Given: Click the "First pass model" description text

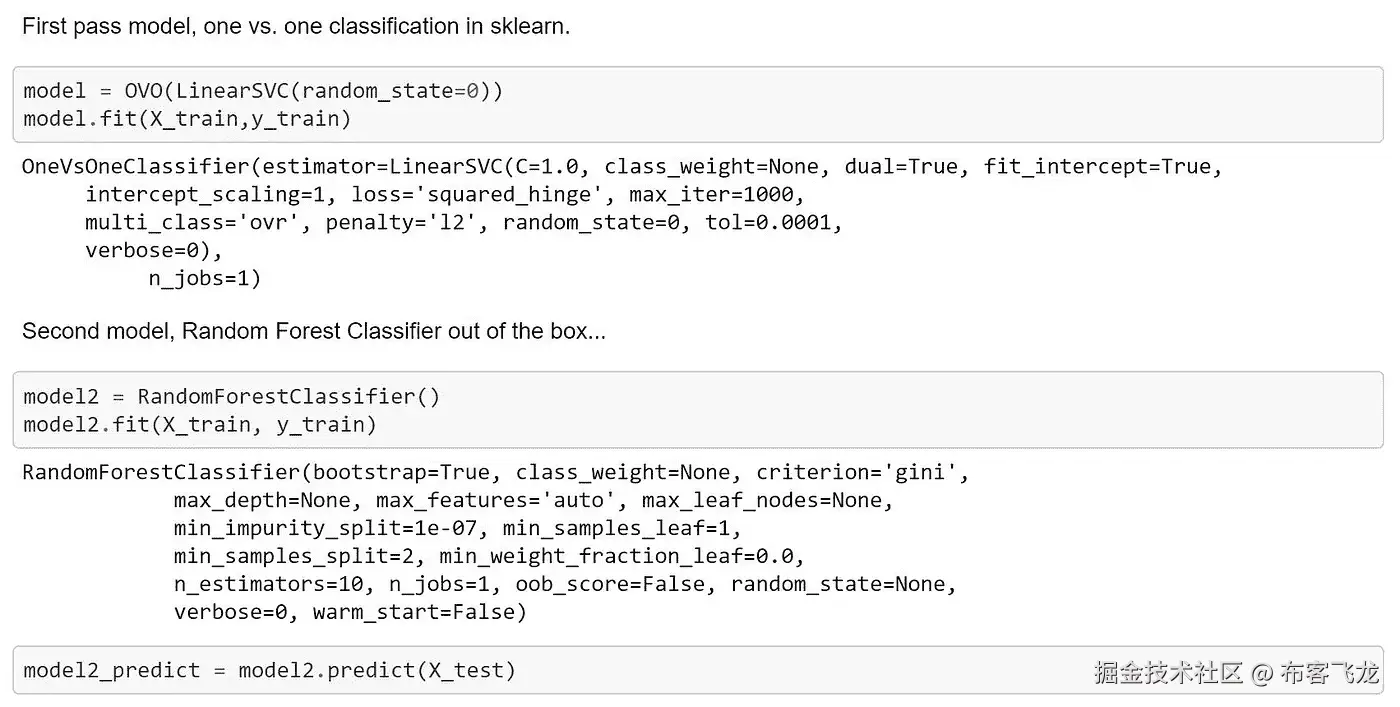Looking at the screenshot, I should 295,27.
